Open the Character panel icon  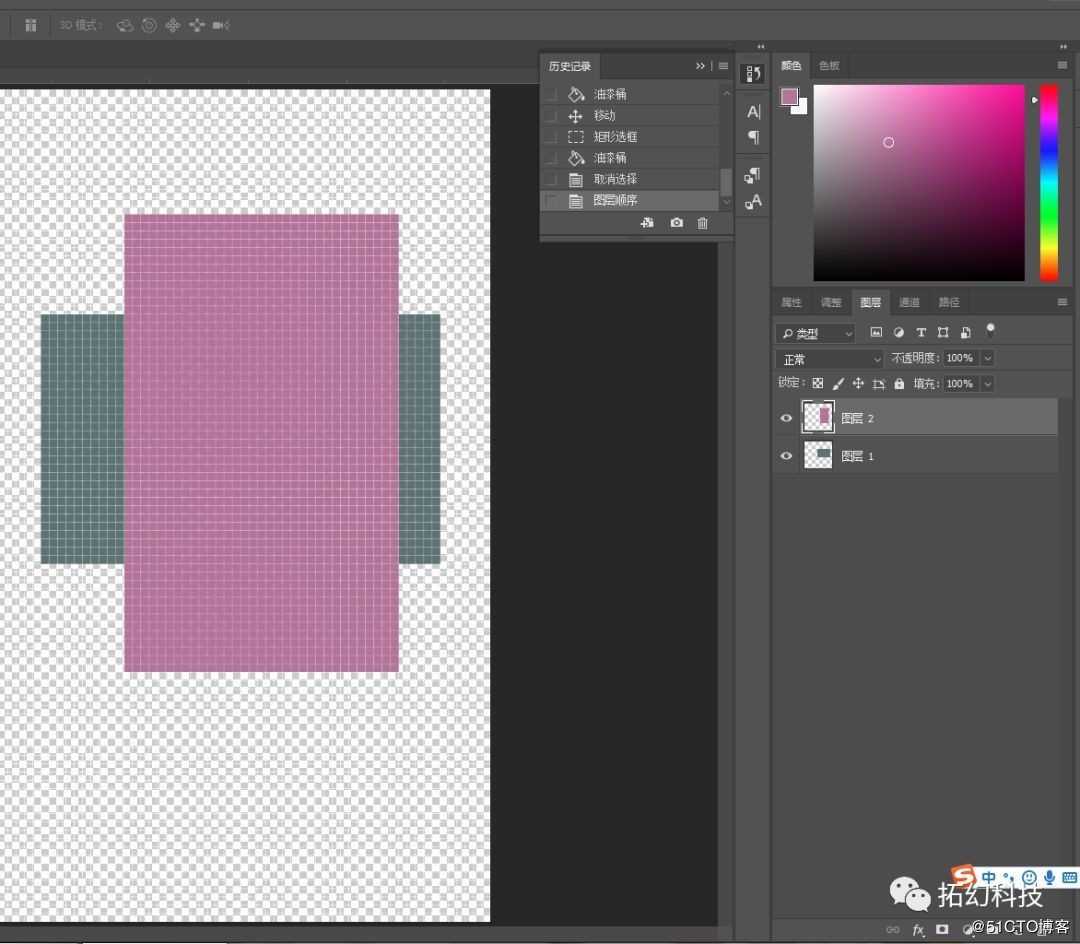753,112
